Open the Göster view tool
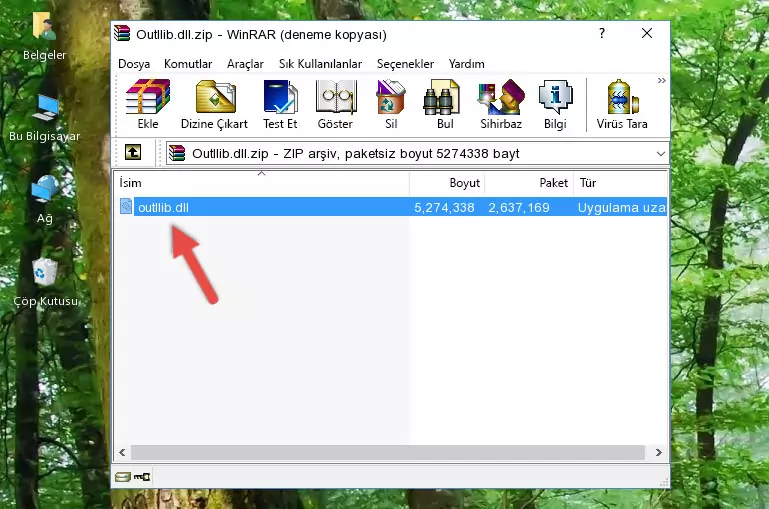Screen dimensions: 769x509 click(x=335, y=104)
